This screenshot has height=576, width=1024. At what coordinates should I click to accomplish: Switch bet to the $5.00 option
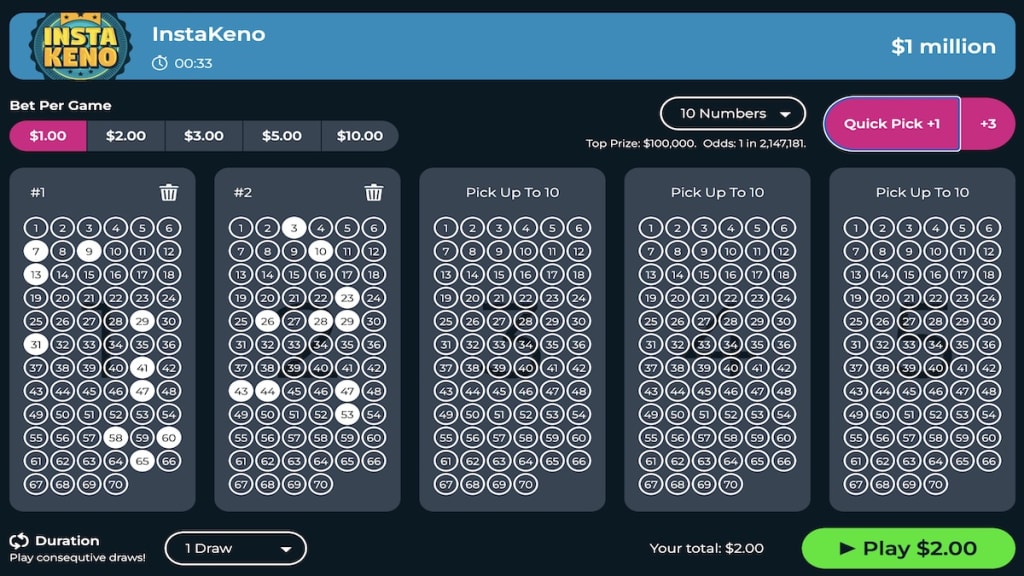coord(282,134)
